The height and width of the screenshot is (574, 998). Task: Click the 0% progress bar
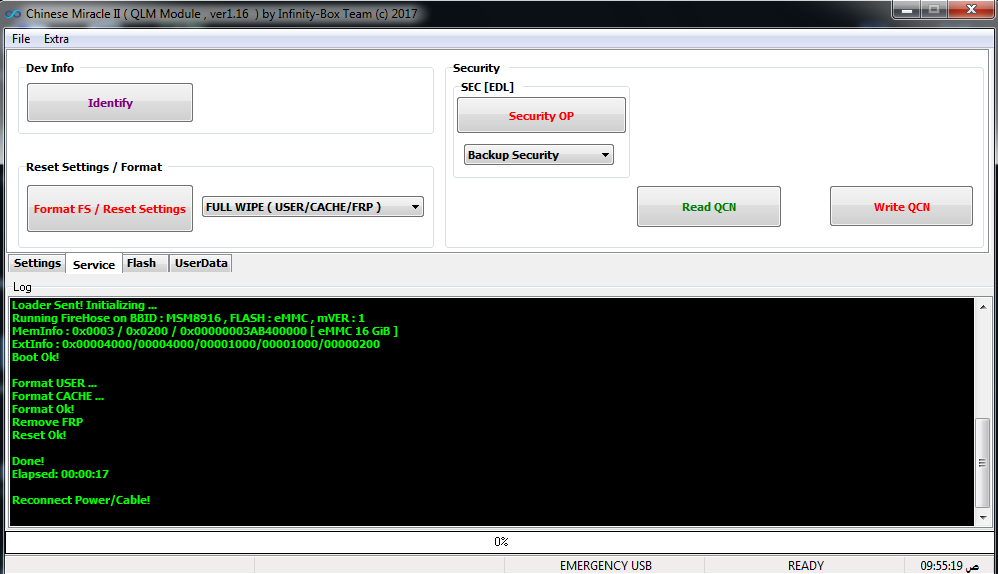click(x=500, y=542)
